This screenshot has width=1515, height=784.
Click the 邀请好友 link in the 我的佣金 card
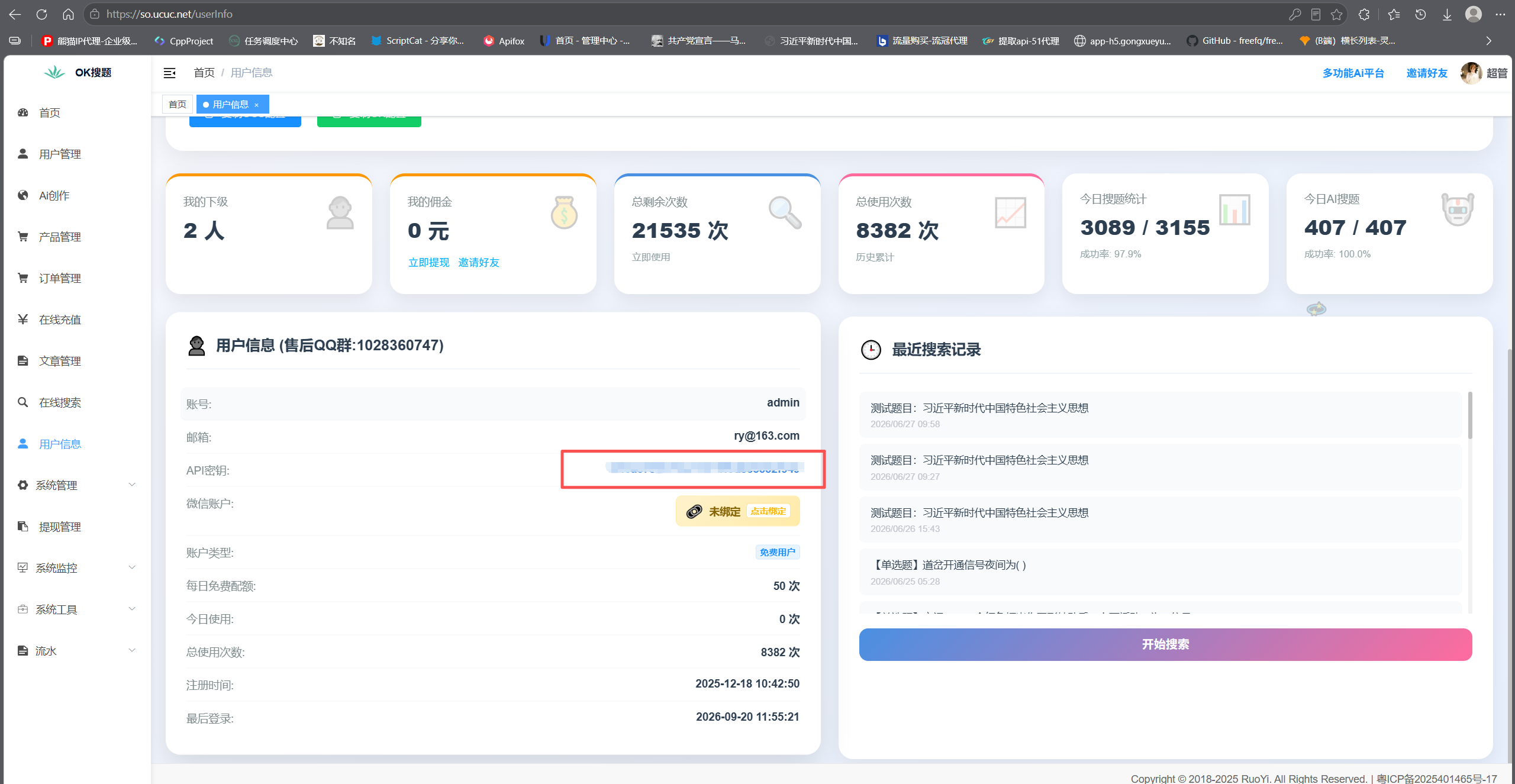479,262
